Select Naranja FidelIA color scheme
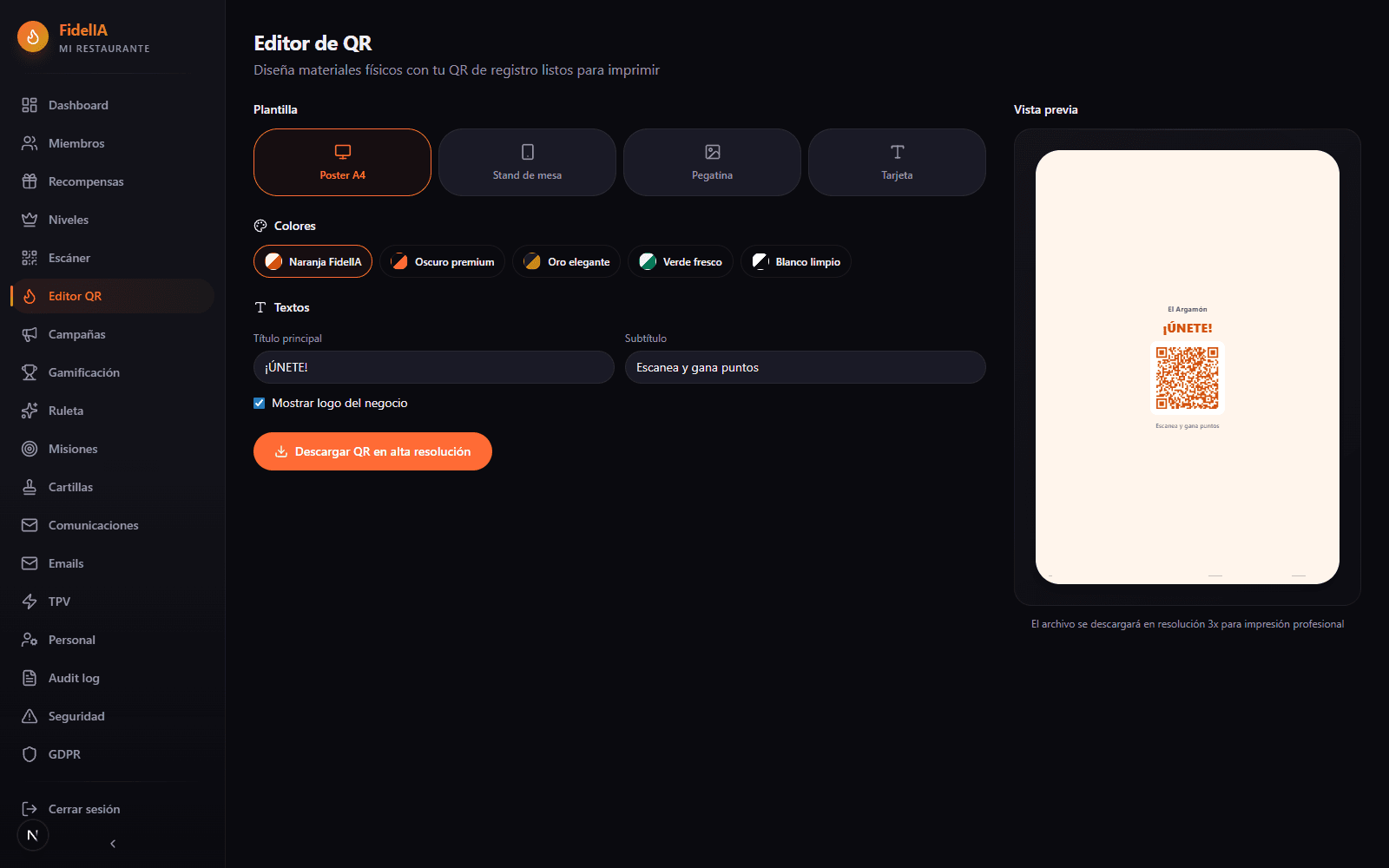The height and width of the screenshot is (868, 1389). tap(313, 261)
